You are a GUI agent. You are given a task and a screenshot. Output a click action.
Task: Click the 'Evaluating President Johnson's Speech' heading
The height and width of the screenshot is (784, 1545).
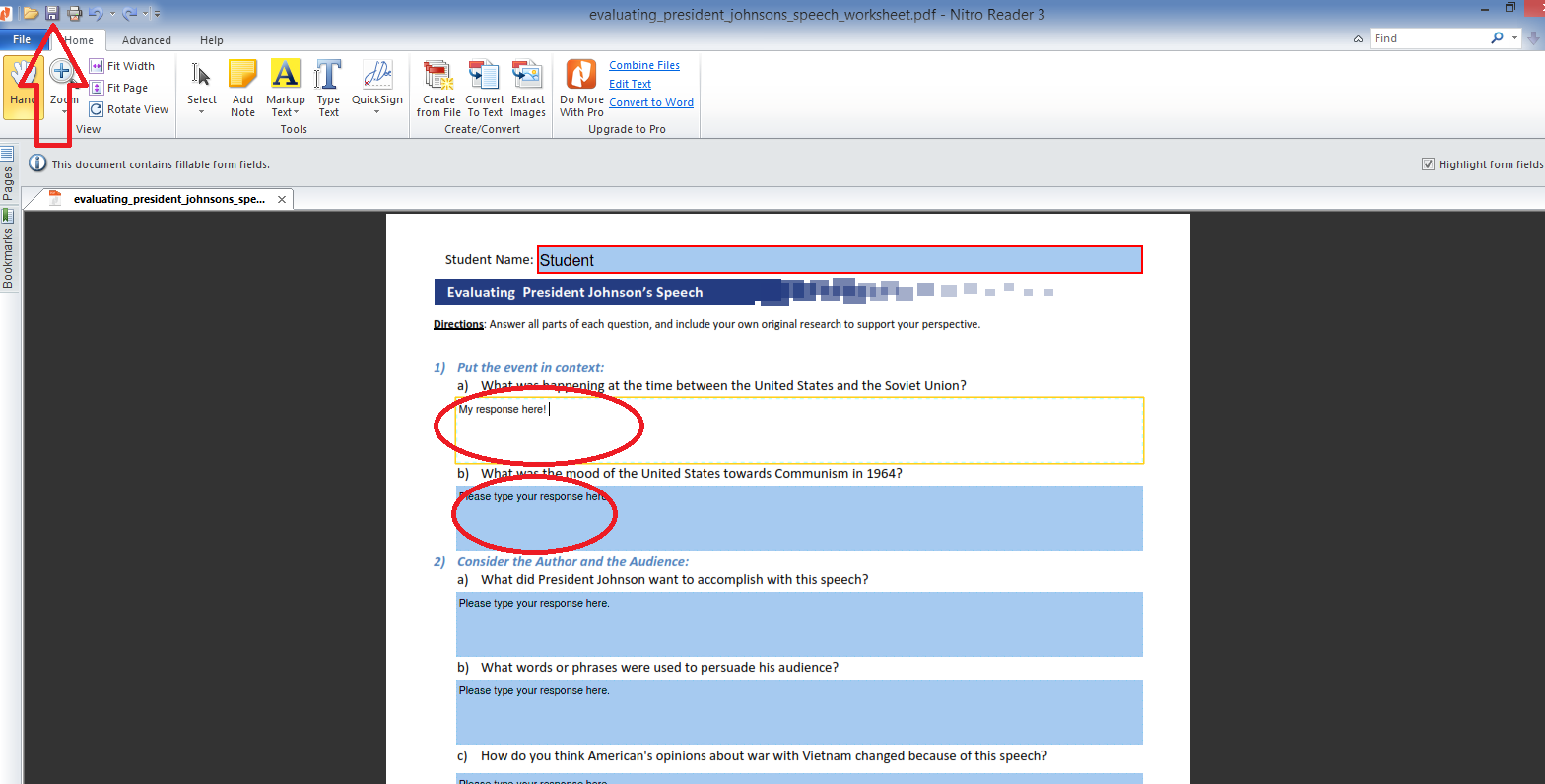pyautogui.click(x=574, y=293)
